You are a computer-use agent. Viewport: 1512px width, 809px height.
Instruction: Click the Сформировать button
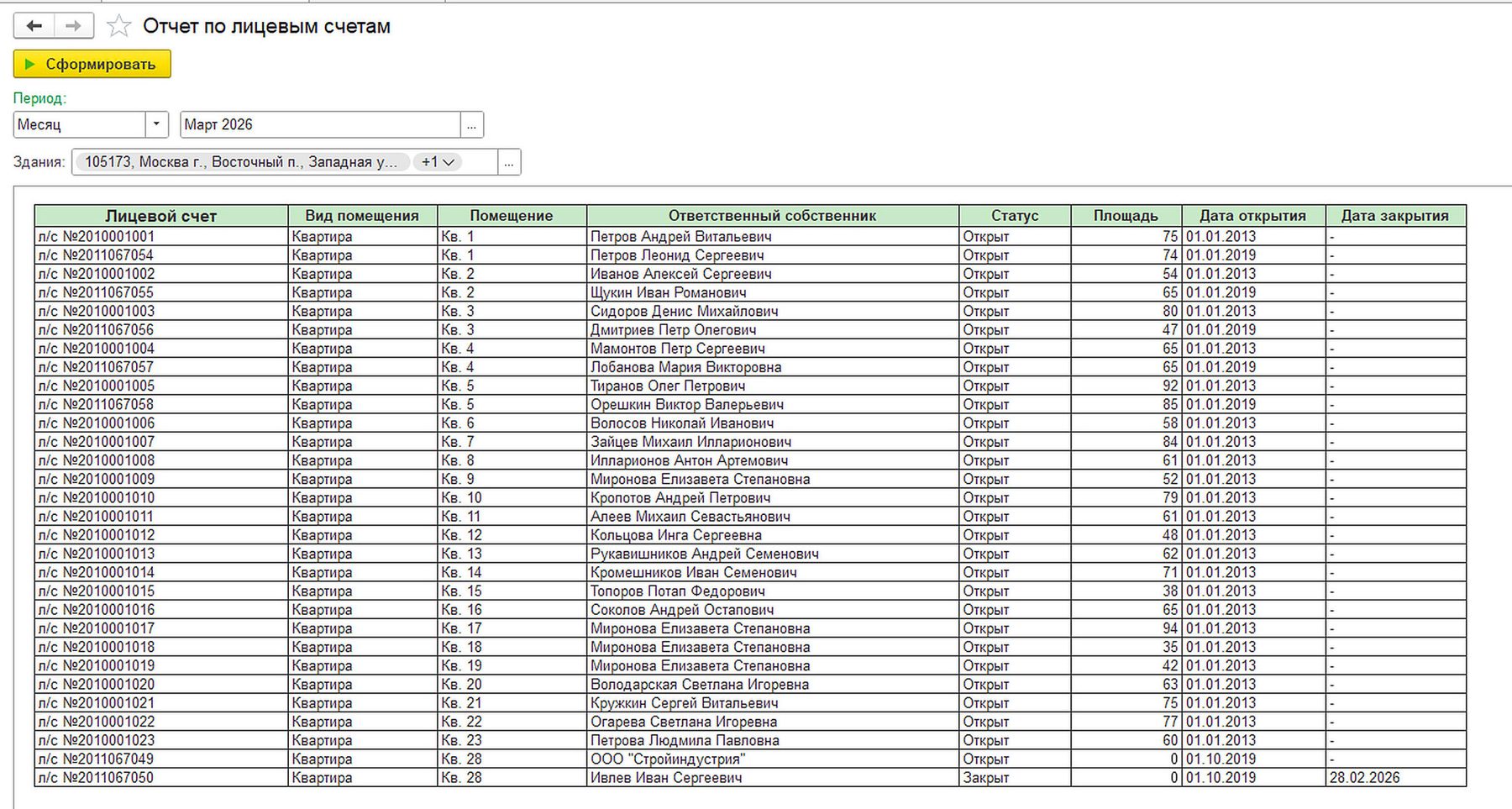click(92, 64)
